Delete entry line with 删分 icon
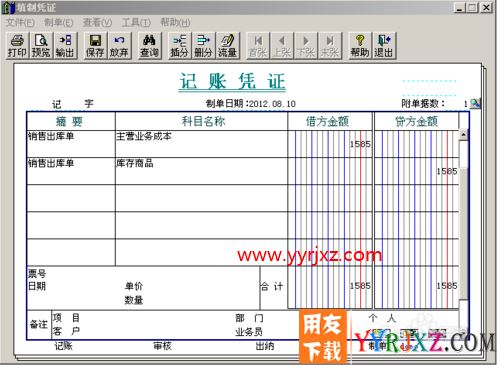The image size is (497, 366). coord(203,46)
